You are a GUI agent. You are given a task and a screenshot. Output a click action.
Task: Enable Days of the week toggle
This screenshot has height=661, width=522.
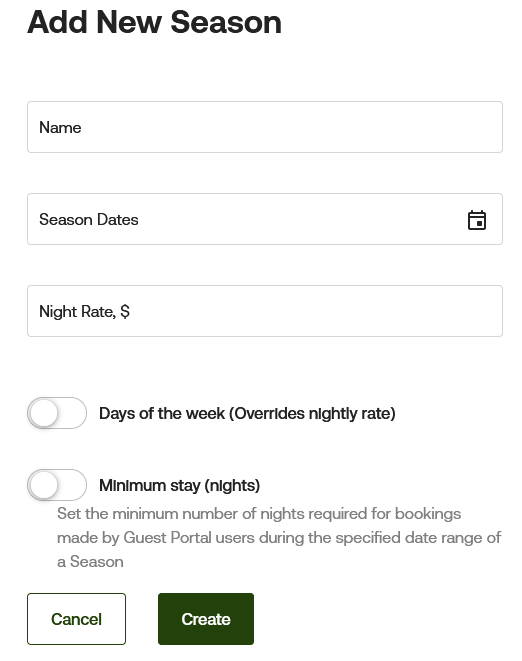(x=57, y=413)
